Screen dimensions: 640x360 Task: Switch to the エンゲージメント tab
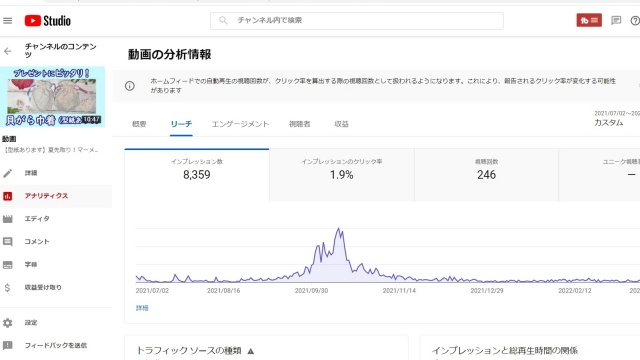[240, 124]
